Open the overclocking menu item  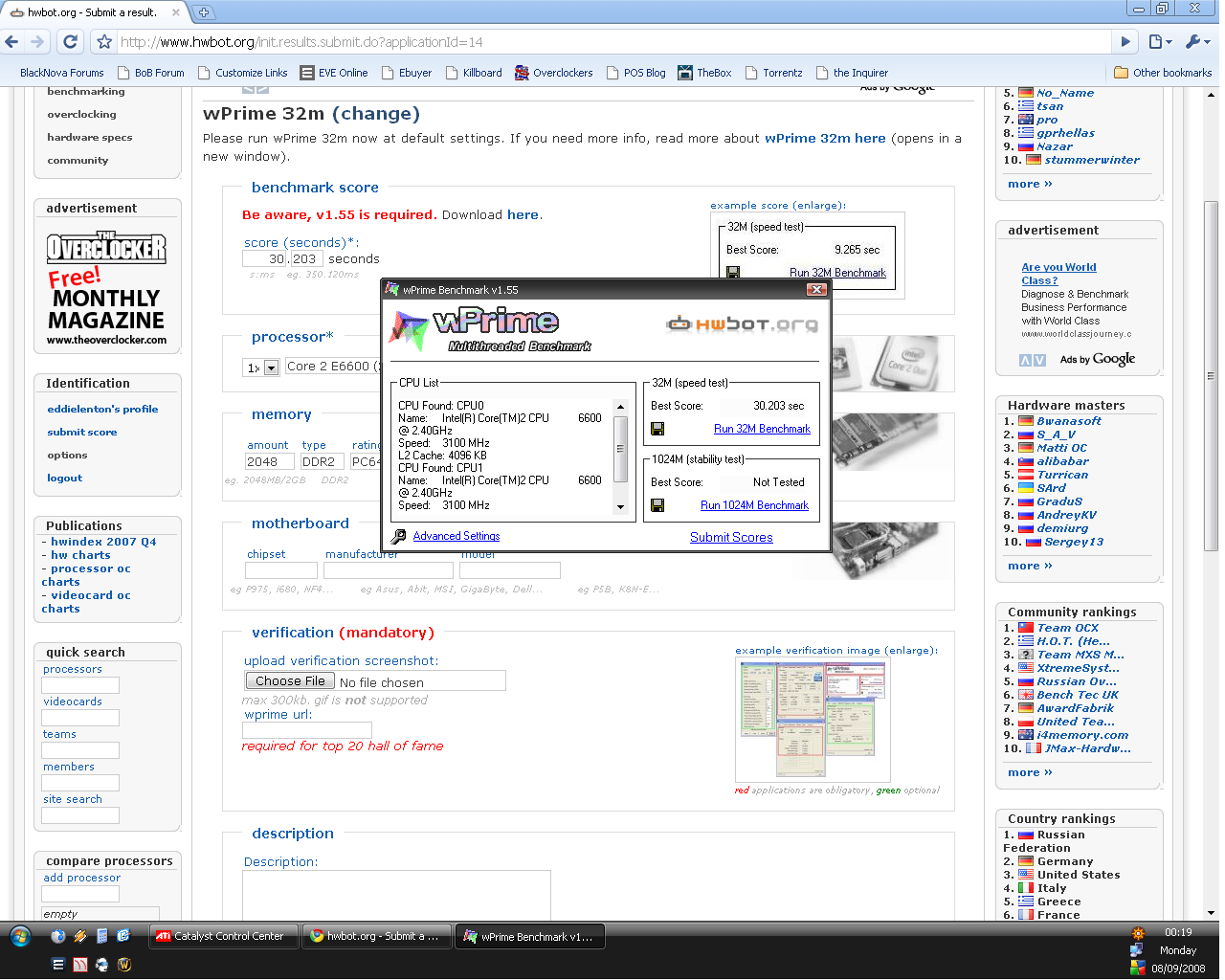(81, 115)
